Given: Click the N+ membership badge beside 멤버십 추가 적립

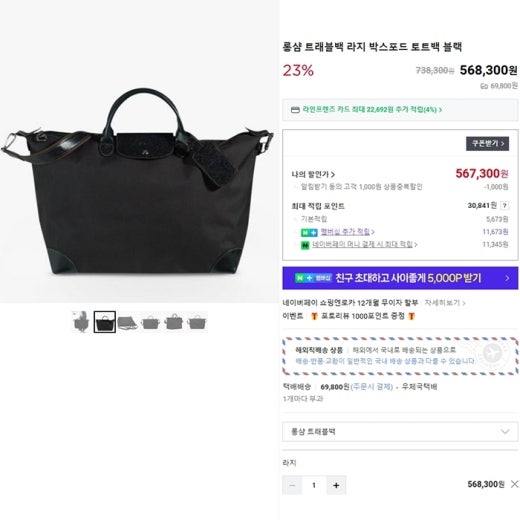Looking at the screenshot, I should (x=309, y=232).
